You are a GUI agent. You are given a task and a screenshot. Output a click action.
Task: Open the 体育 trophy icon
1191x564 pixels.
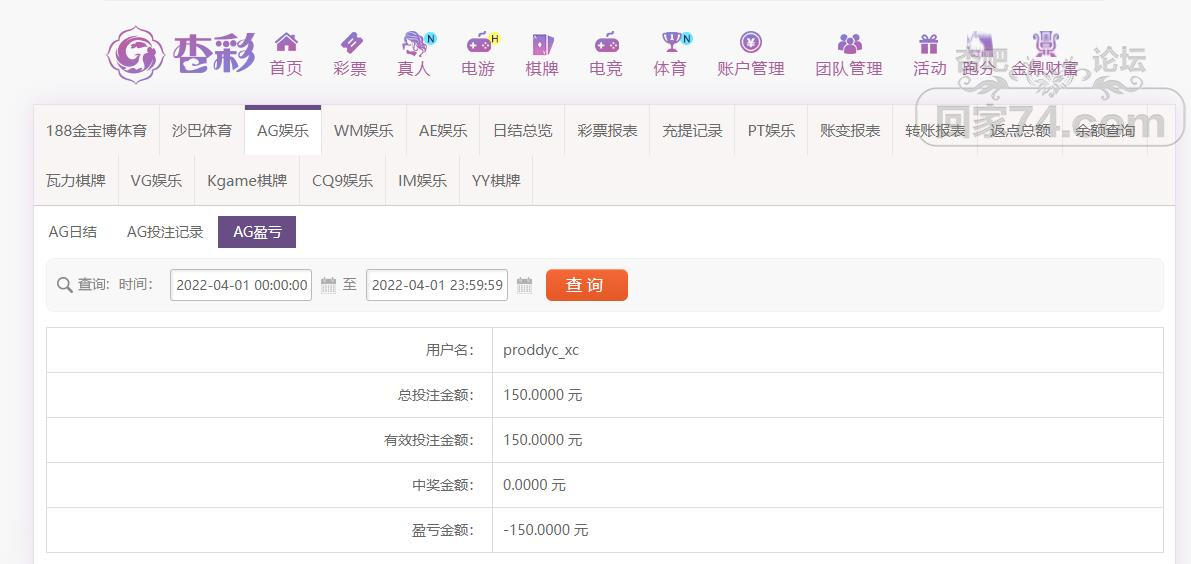tap(671, 42)
